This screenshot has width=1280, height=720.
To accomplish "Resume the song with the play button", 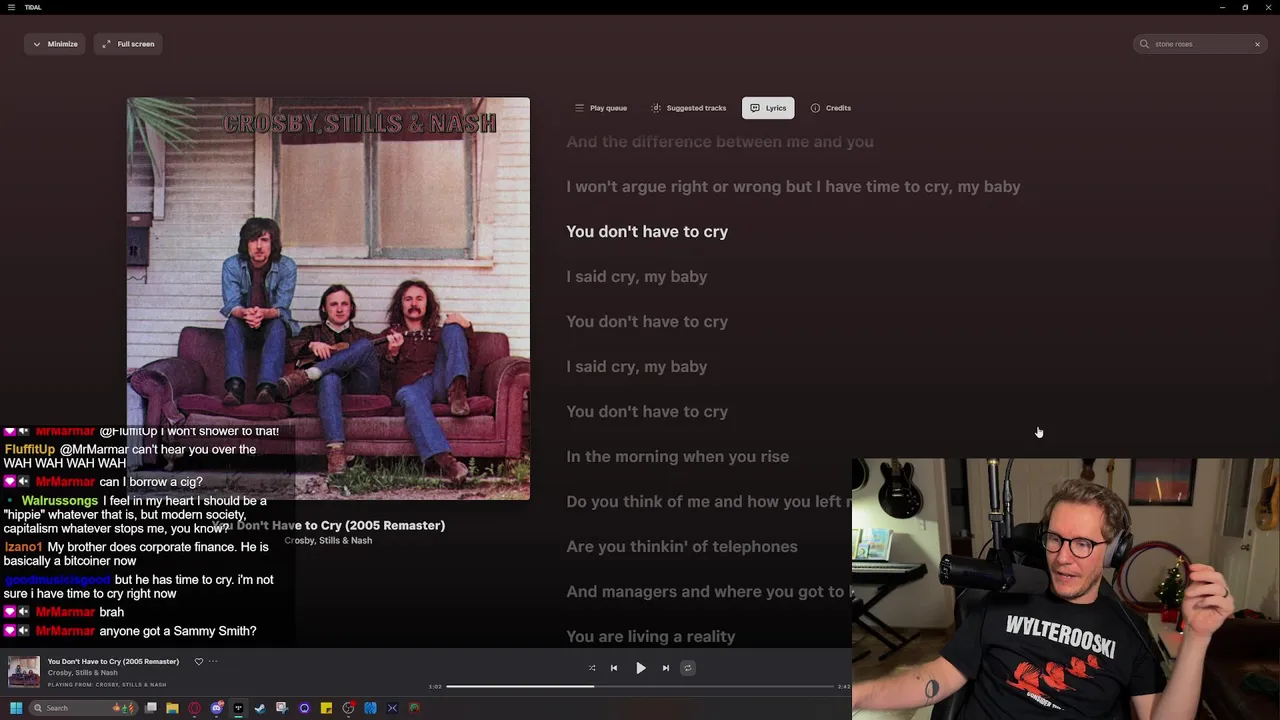I will [x=641, y=668].
